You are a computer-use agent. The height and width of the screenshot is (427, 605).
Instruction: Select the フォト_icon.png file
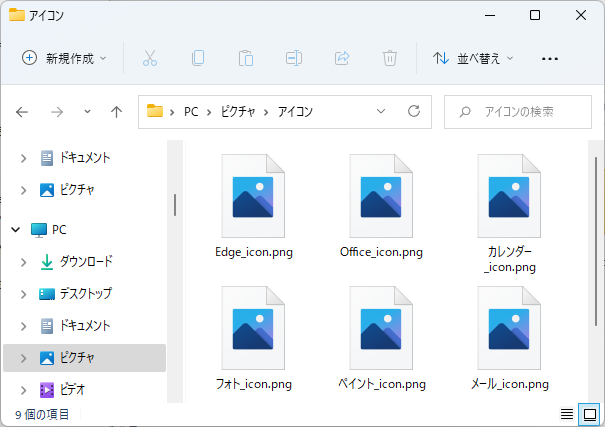click(253, 338)
